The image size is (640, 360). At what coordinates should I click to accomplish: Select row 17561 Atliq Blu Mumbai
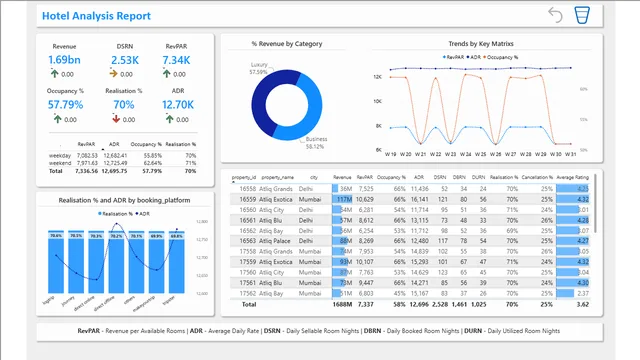pos(411,282)
